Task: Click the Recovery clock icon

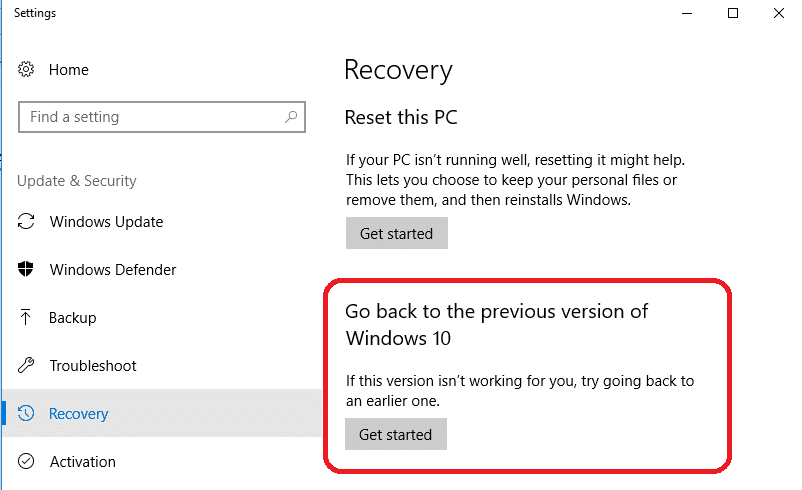Action: [x=27, y=414]
